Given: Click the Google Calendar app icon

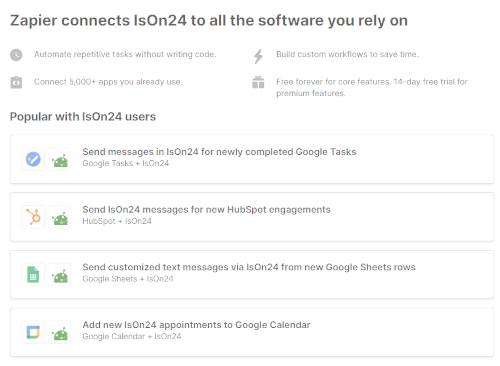Looking at the screenshot, I should 33,332.
